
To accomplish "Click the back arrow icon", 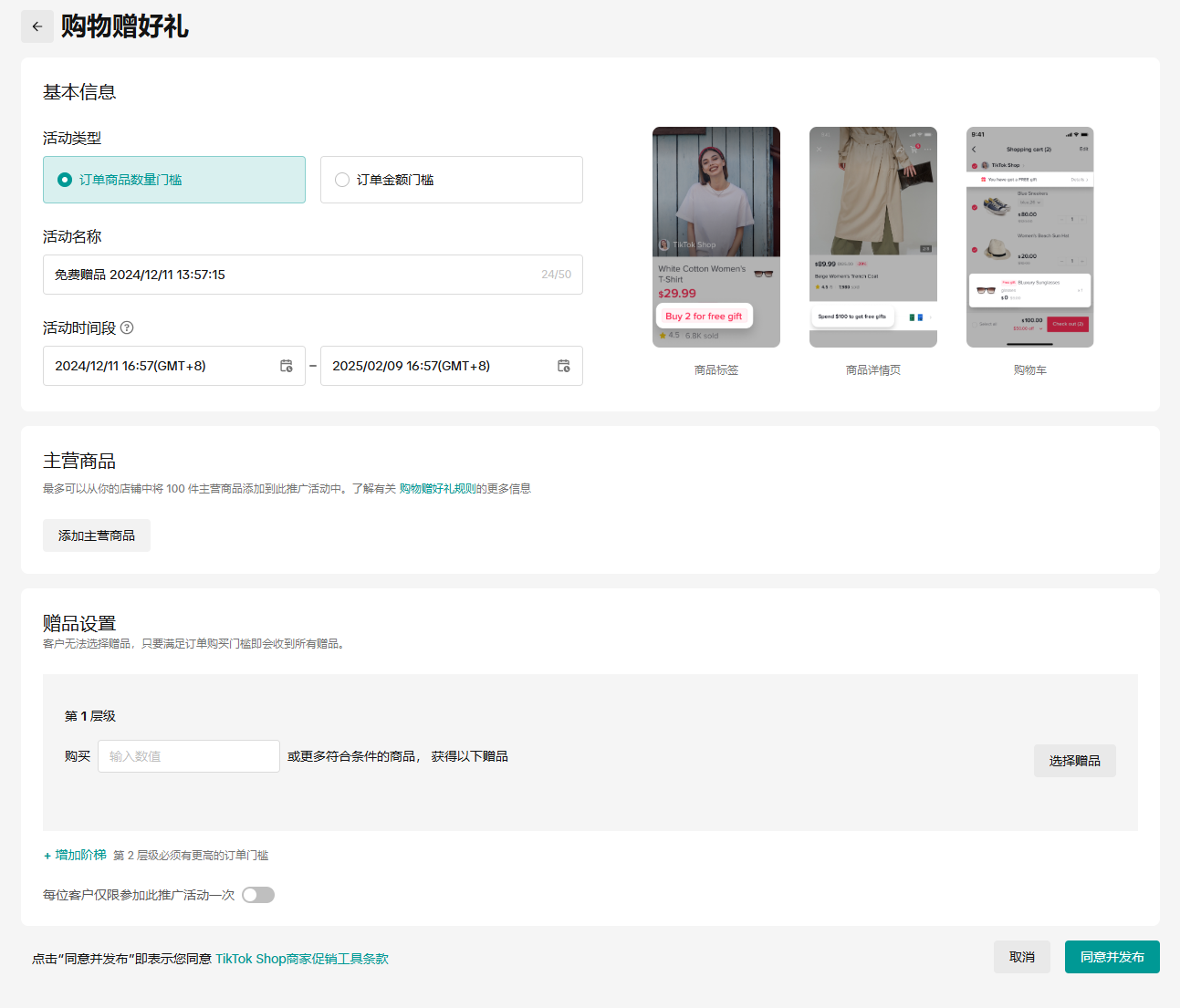I will (x=37, y=26).
